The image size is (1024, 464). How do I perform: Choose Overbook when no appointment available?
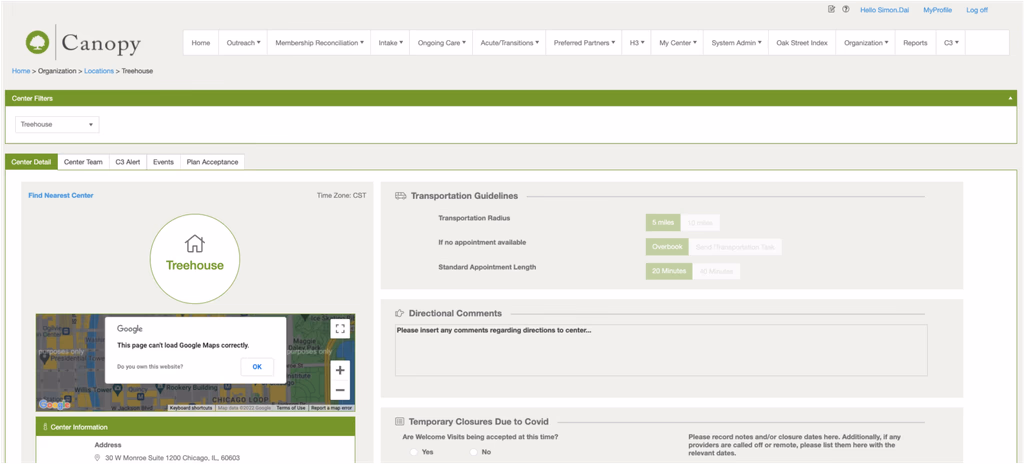667,247
